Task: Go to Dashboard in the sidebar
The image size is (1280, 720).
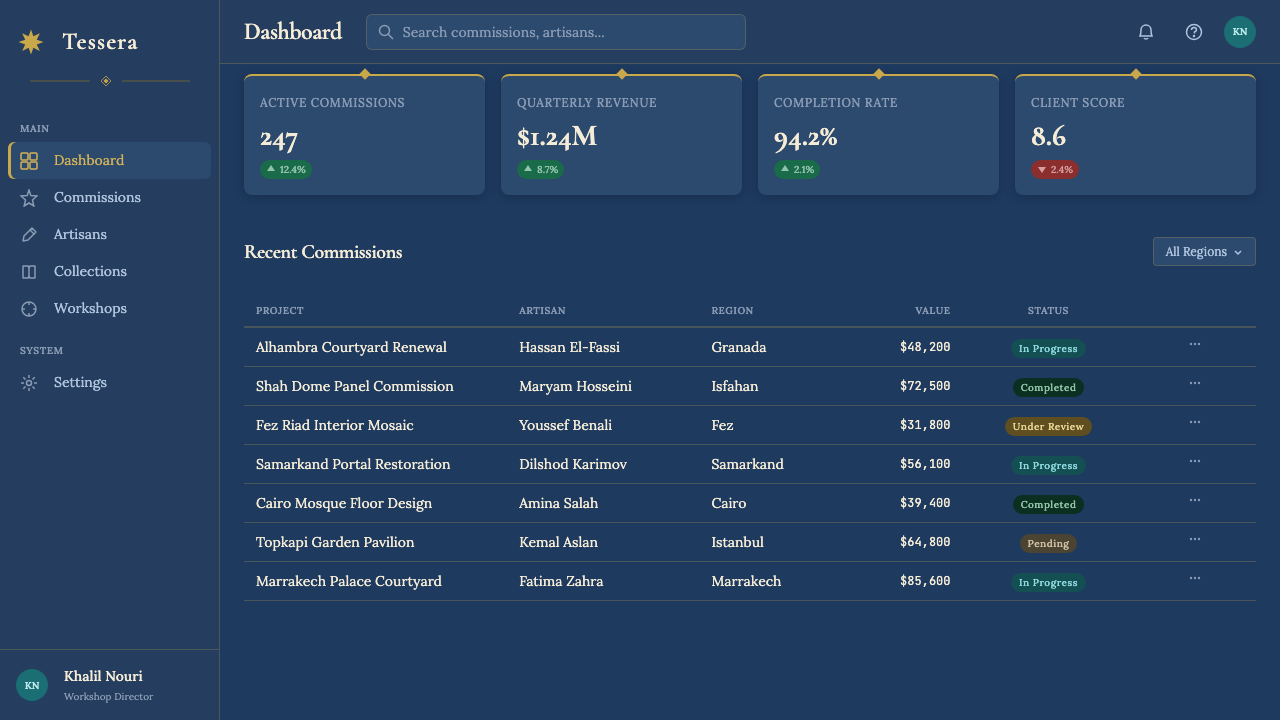Action: 110,160
